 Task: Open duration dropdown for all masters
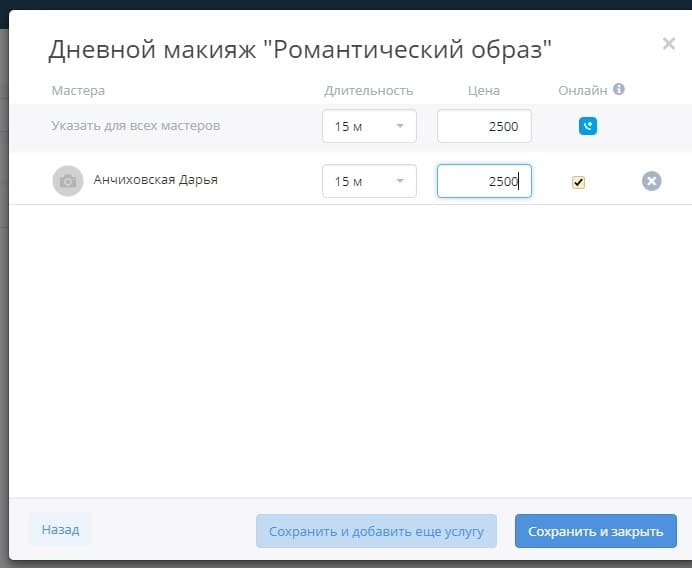tap(369, 126)
